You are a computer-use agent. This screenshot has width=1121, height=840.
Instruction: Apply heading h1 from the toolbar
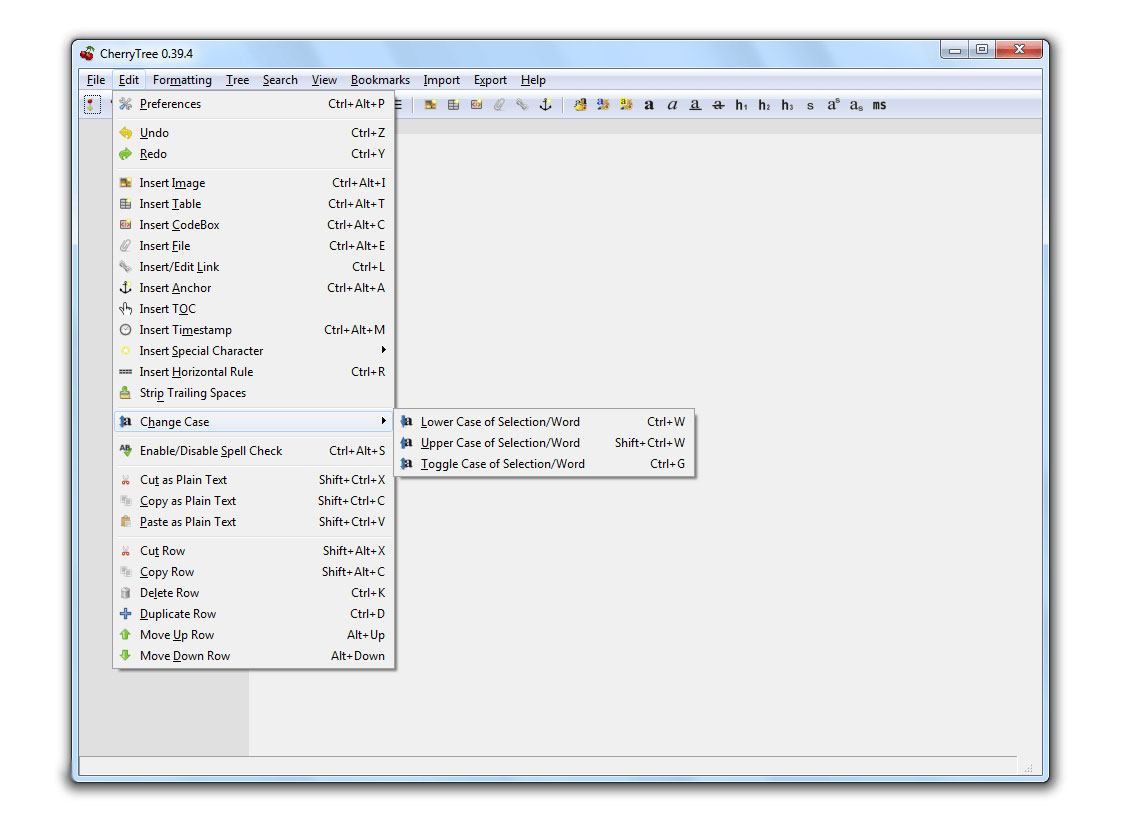point(741,105)
